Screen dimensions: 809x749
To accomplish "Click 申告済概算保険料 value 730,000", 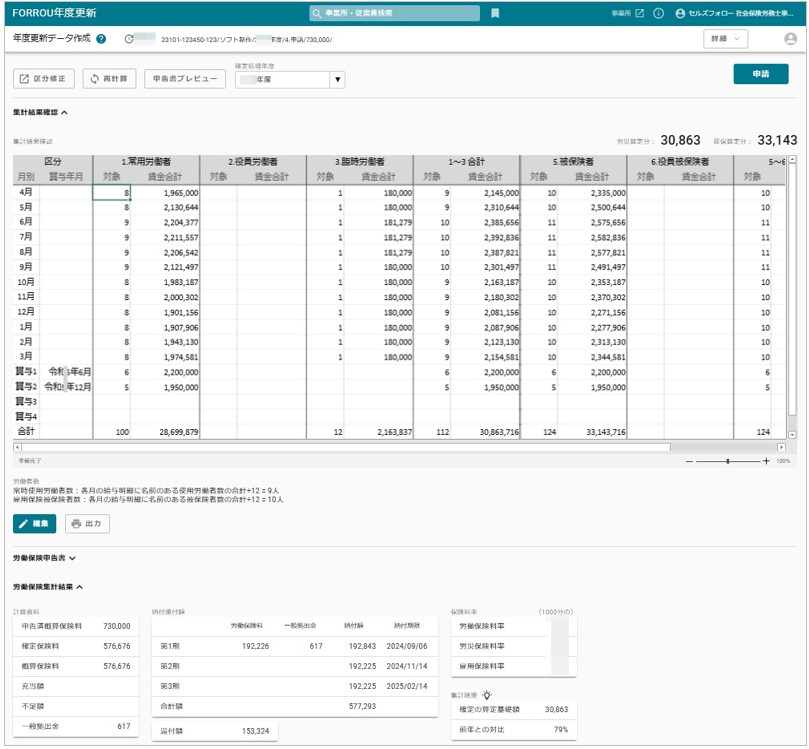I will [x=117, y=626].
